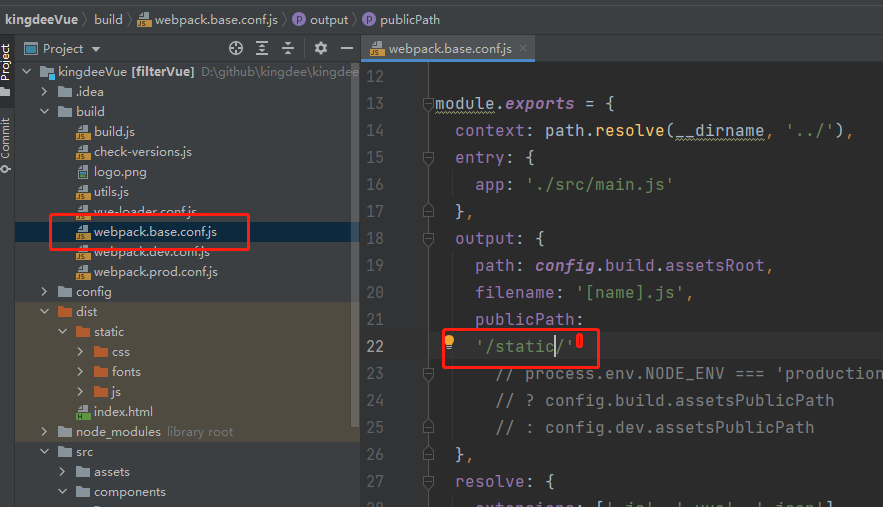Collapse the components folder
883x507 pixels.
click(63, 492)
